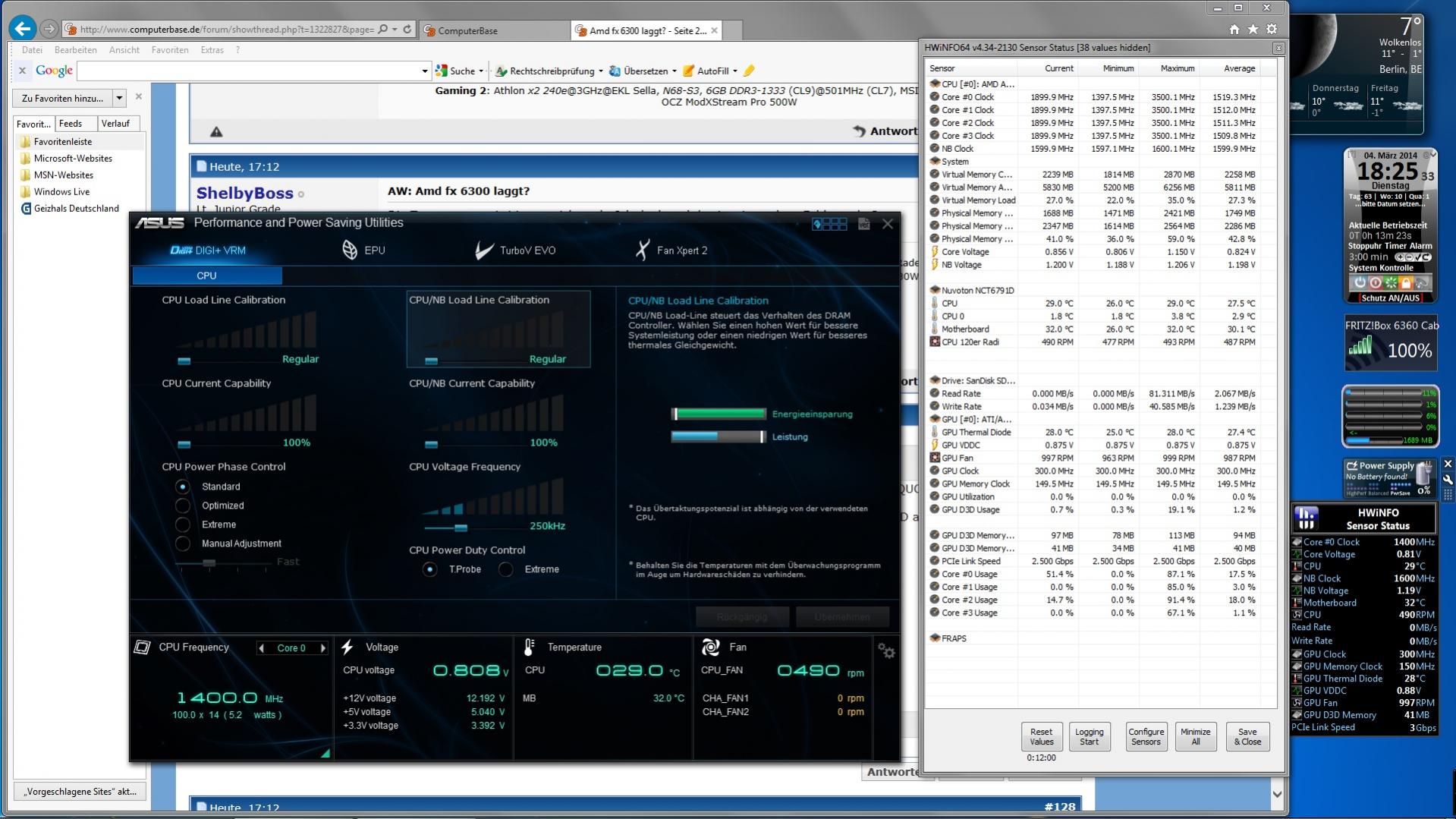This screenshot has width=1456, height=819.
Task: Open the IE tools gear menu
Action: (1272, 29)
